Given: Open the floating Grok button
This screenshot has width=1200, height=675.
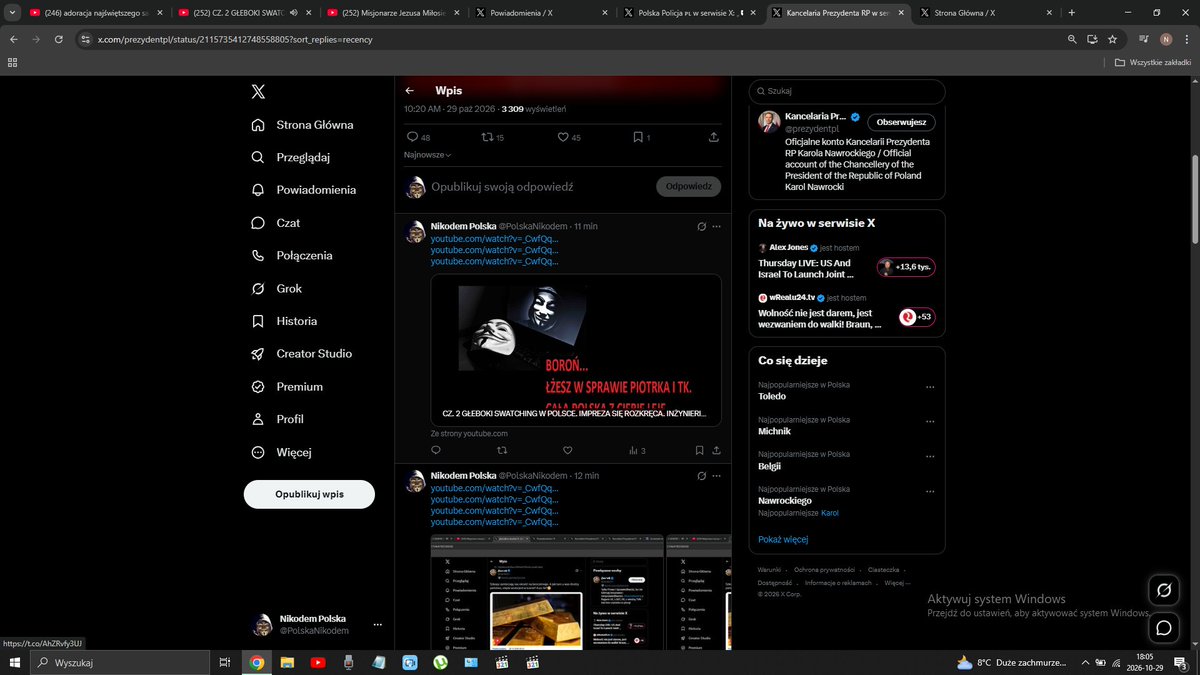Looking at the screenshot, I should point(1164,590).
